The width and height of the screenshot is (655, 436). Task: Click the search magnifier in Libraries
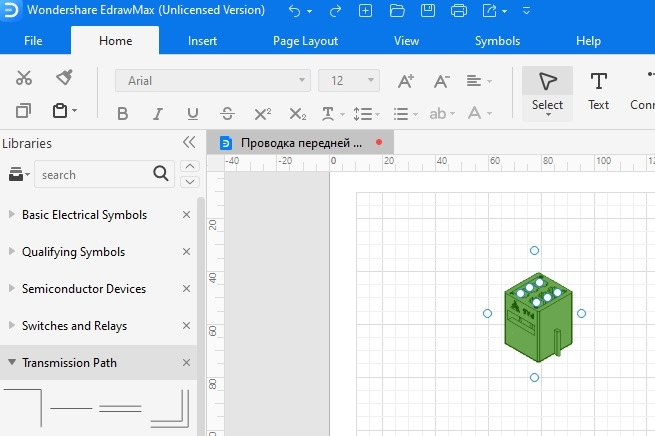[162, 174]
